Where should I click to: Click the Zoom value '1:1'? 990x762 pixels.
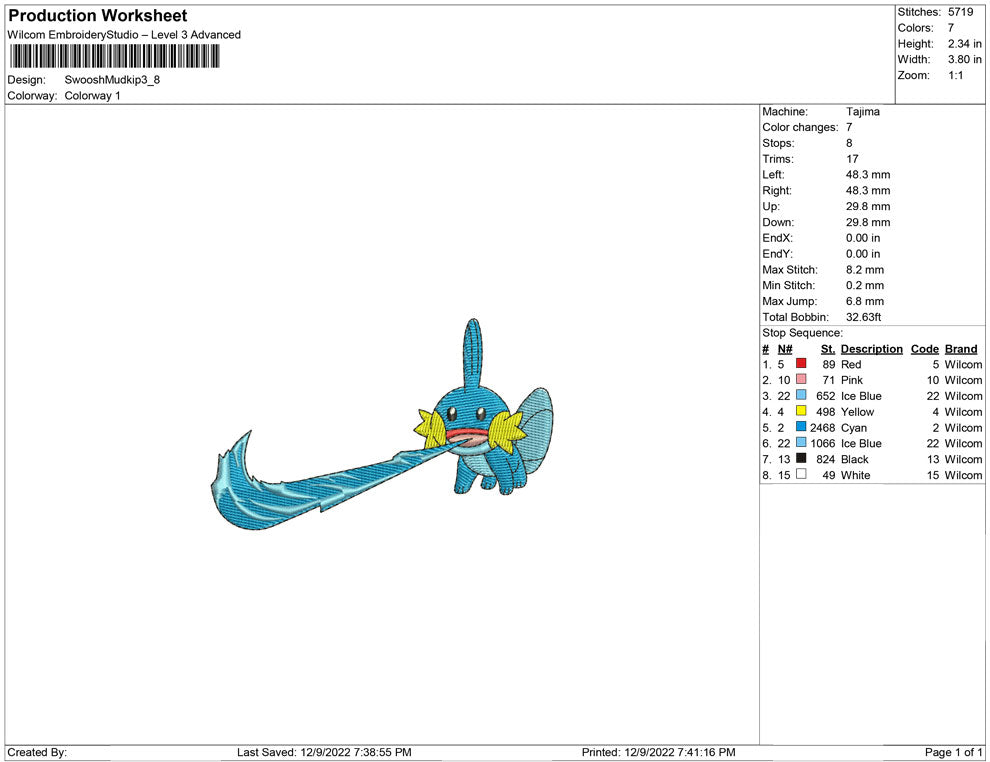click(x=955, y=75)
